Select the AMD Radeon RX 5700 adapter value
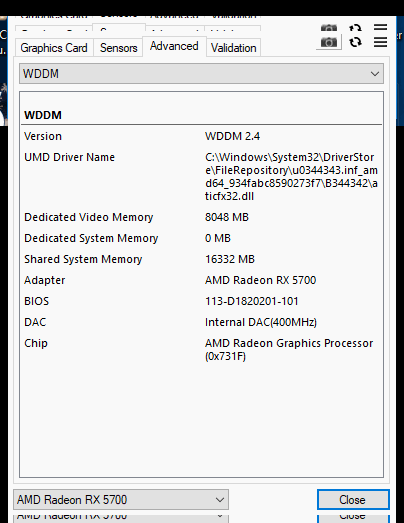The image size is (404, 523). [x=261, y=280]
